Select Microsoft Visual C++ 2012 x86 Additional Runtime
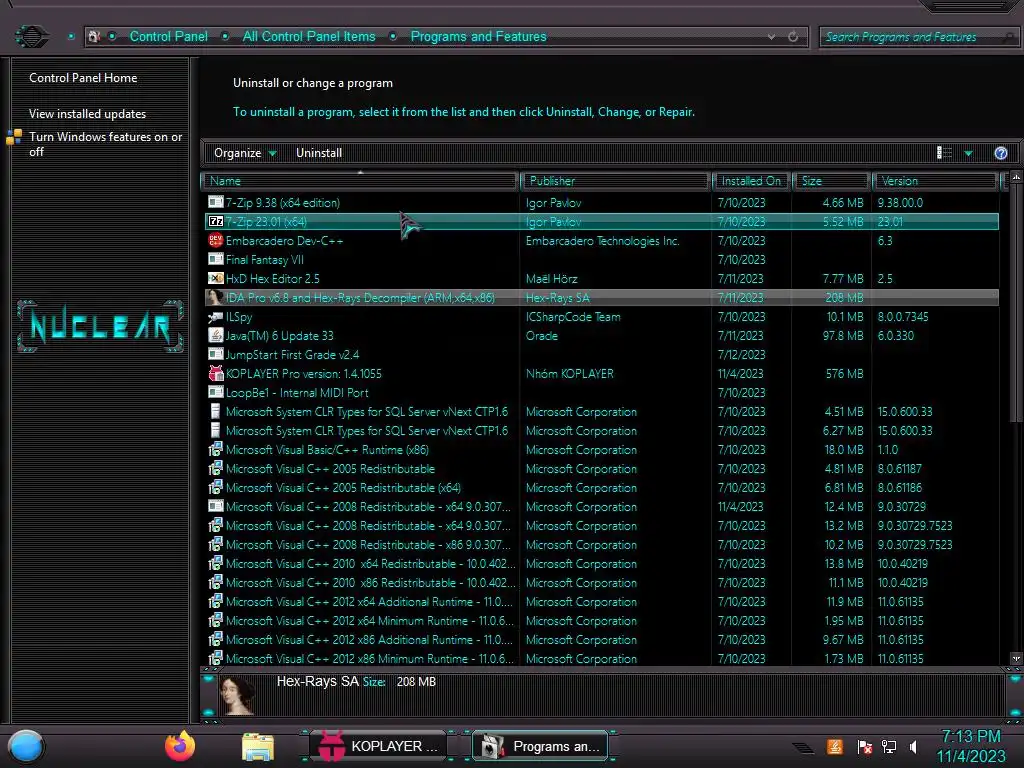The image size is (1024, 768). point(601,639)
